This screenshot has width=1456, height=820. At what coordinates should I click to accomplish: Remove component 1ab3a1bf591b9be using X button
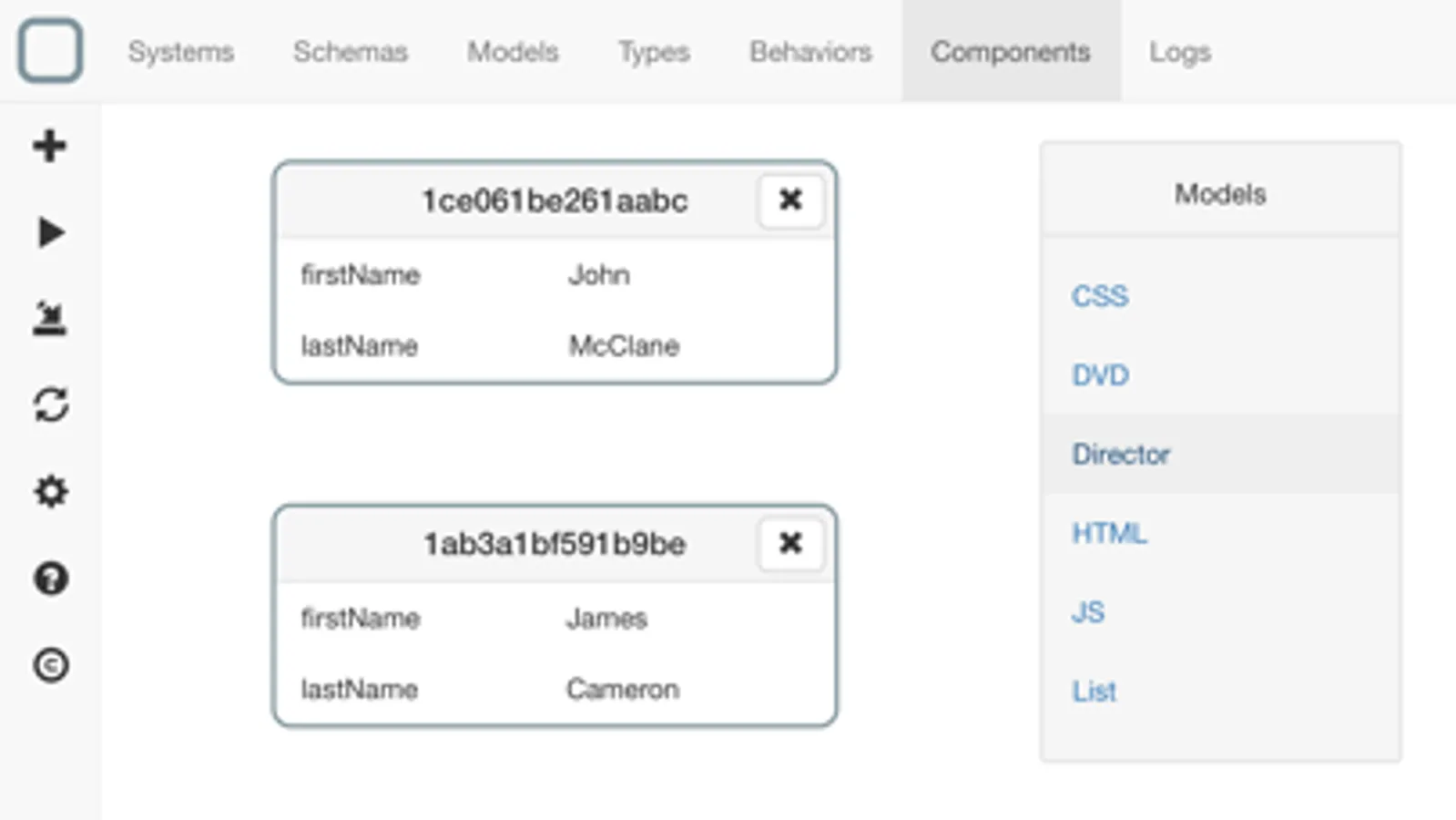tap(790, 543)
